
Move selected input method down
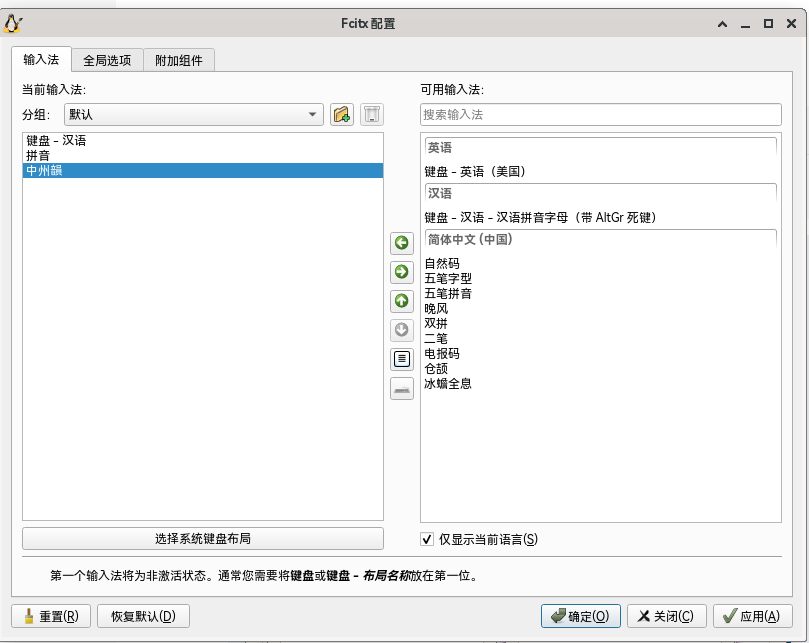pyautogui.click(x=401, y=330)
